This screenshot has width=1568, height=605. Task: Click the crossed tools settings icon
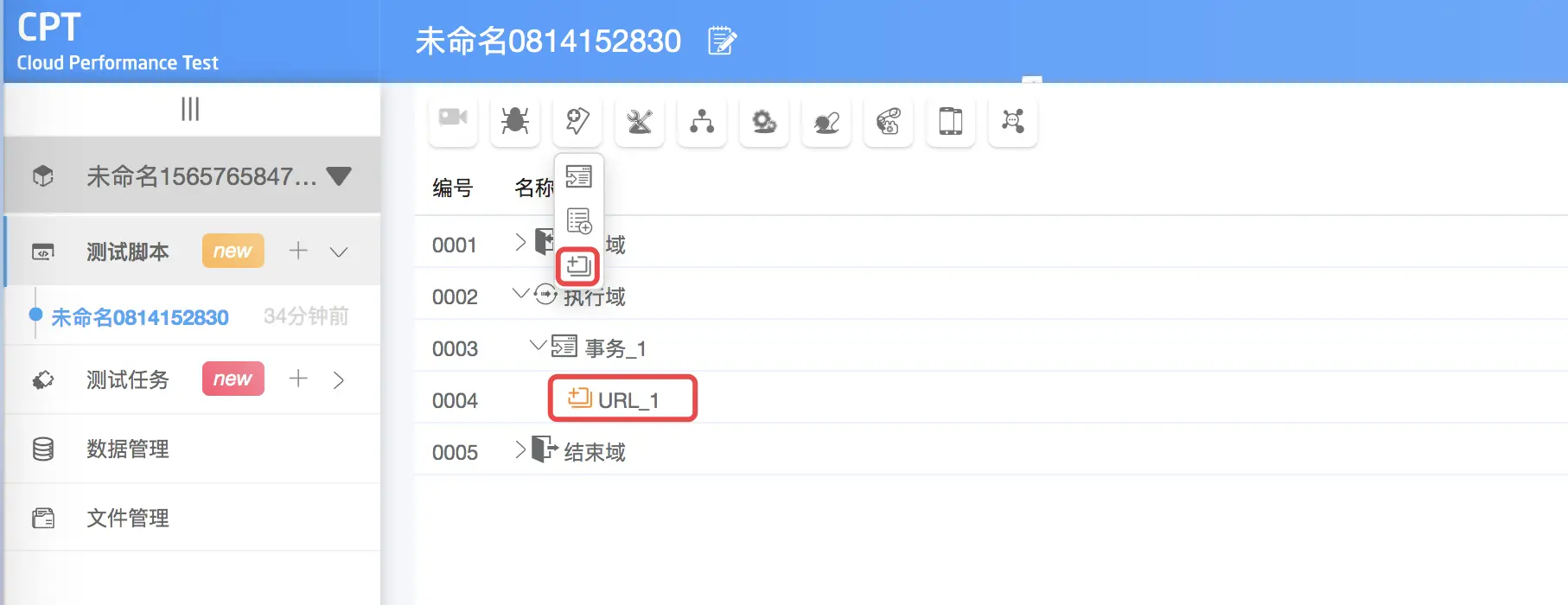pos(640,121)
